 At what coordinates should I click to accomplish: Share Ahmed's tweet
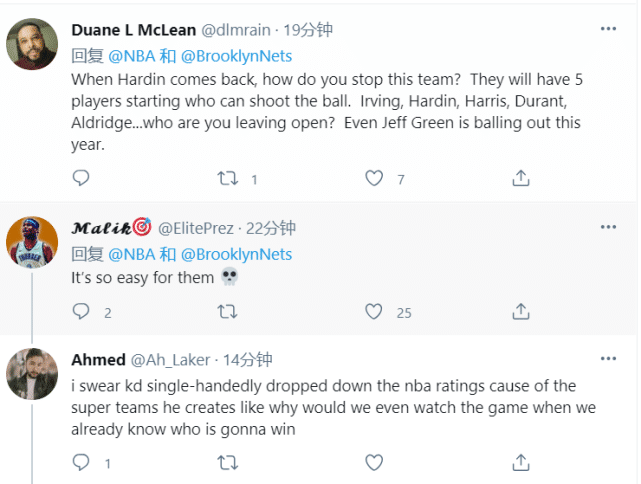point(520,463)
